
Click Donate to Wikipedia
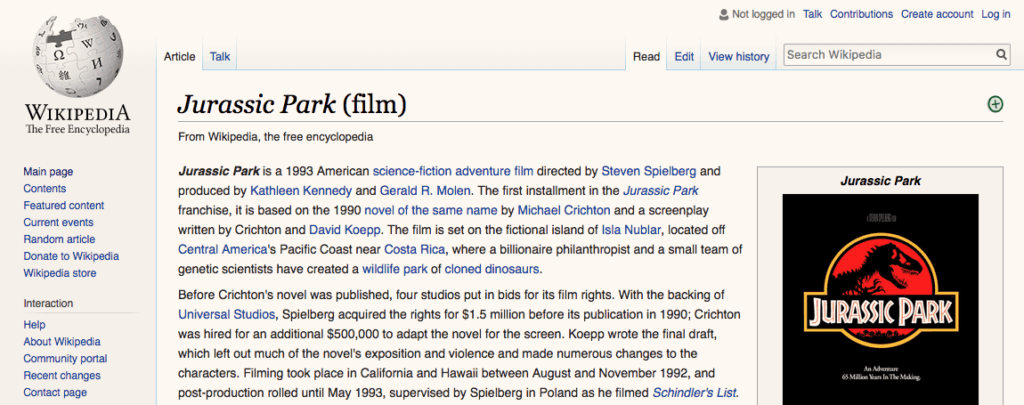[x=71, y=257]
